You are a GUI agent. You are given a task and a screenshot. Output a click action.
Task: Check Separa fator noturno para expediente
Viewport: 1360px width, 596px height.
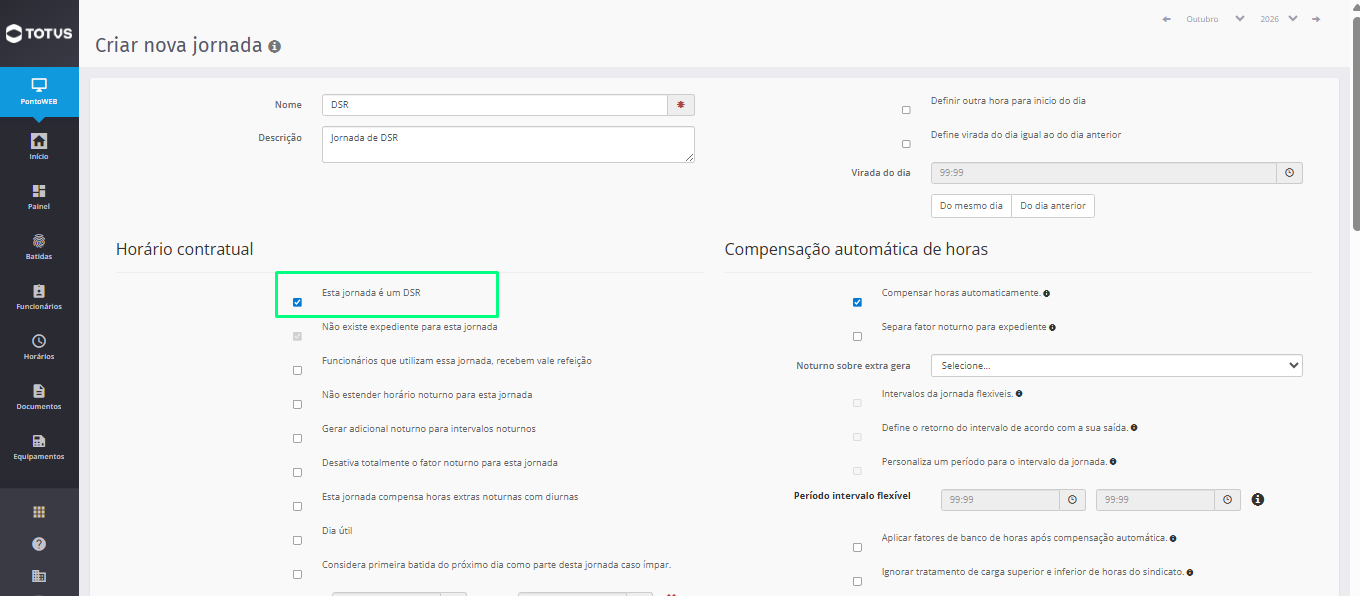click(x=857, y=336)
